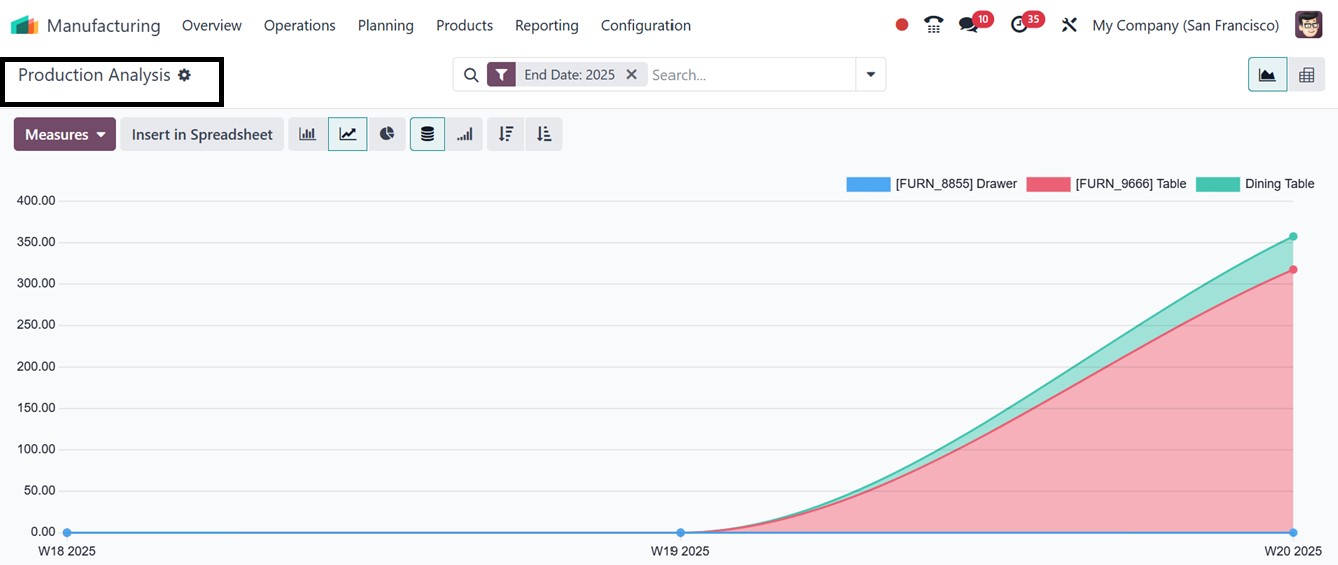Open the Configuration menu
The height and width of the screenshot is (565, 1338).
click(x=645, y=25)
